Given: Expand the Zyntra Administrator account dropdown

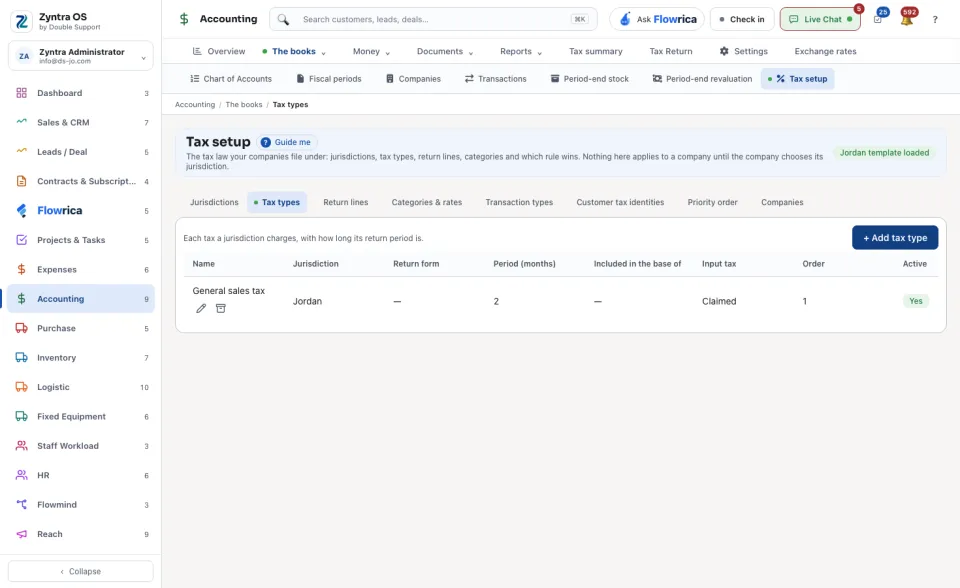Looking at the screenshot, I should (x=81, y=56).
